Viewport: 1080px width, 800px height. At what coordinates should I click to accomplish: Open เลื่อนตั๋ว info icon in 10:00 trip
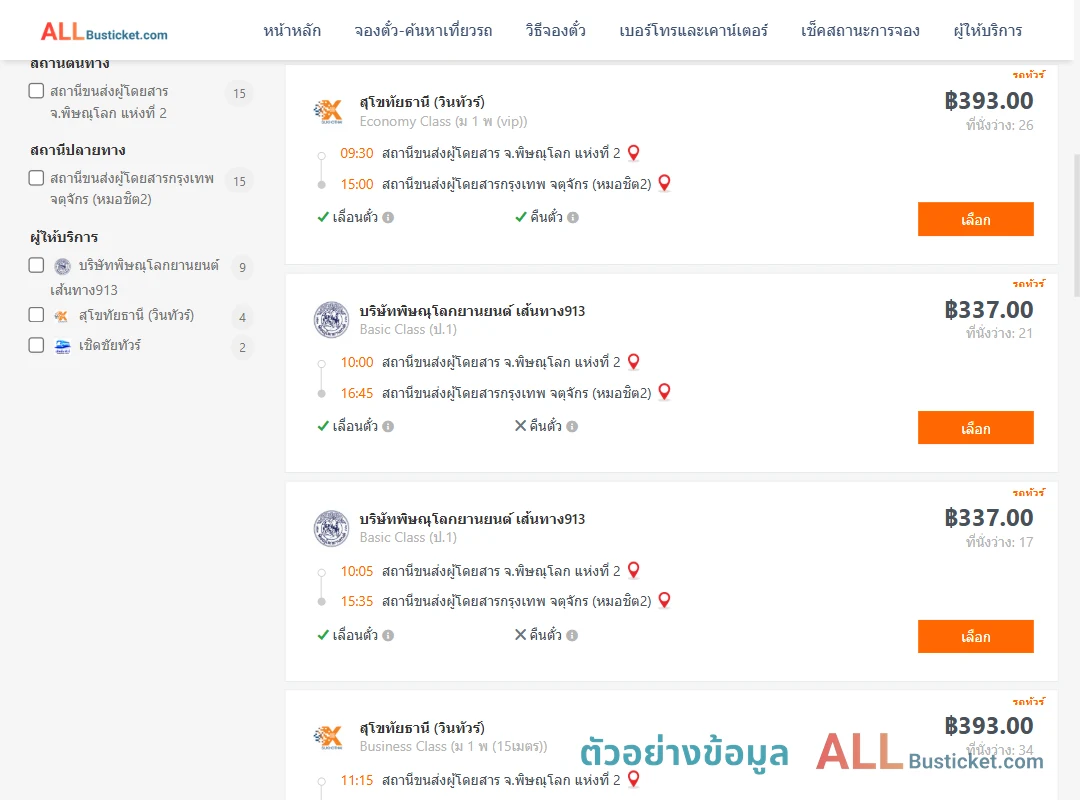pos(388,427)
